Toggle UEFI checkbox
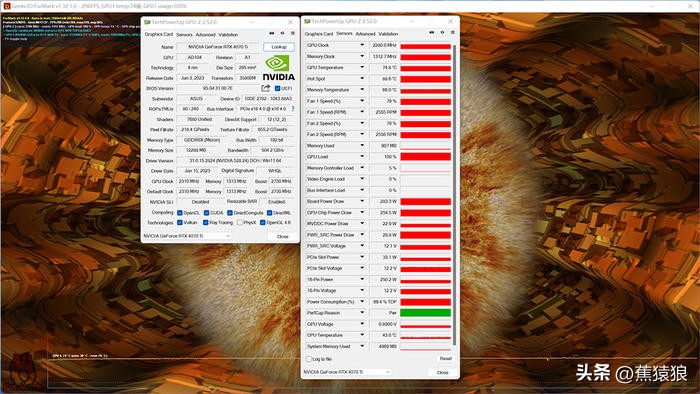700x394 pixels. 277,88
